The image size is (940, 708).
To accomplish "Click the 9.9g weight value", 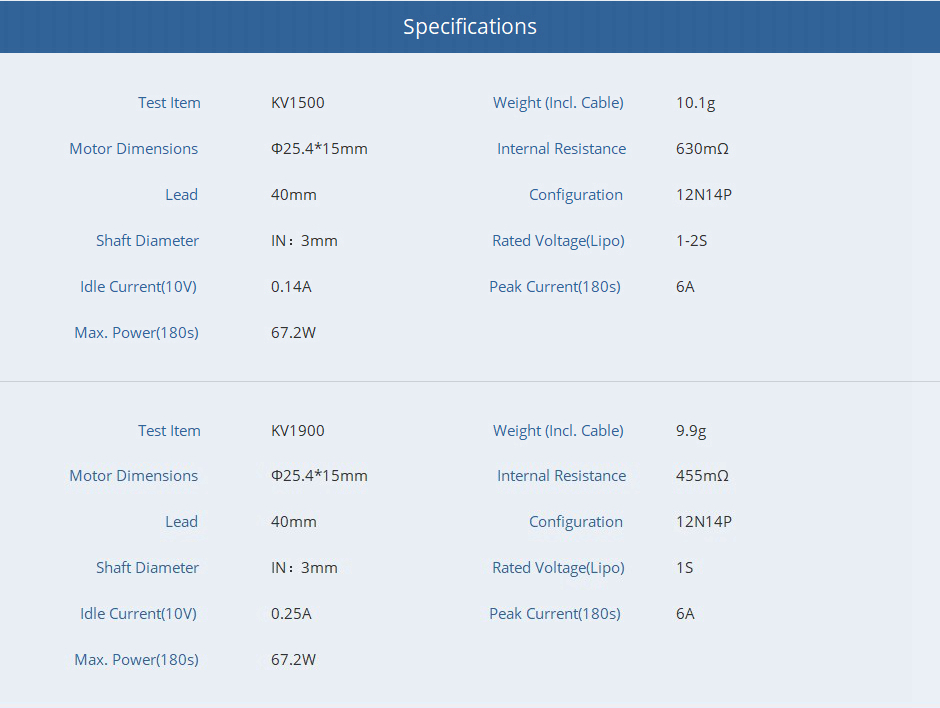I will click(691, 431).
